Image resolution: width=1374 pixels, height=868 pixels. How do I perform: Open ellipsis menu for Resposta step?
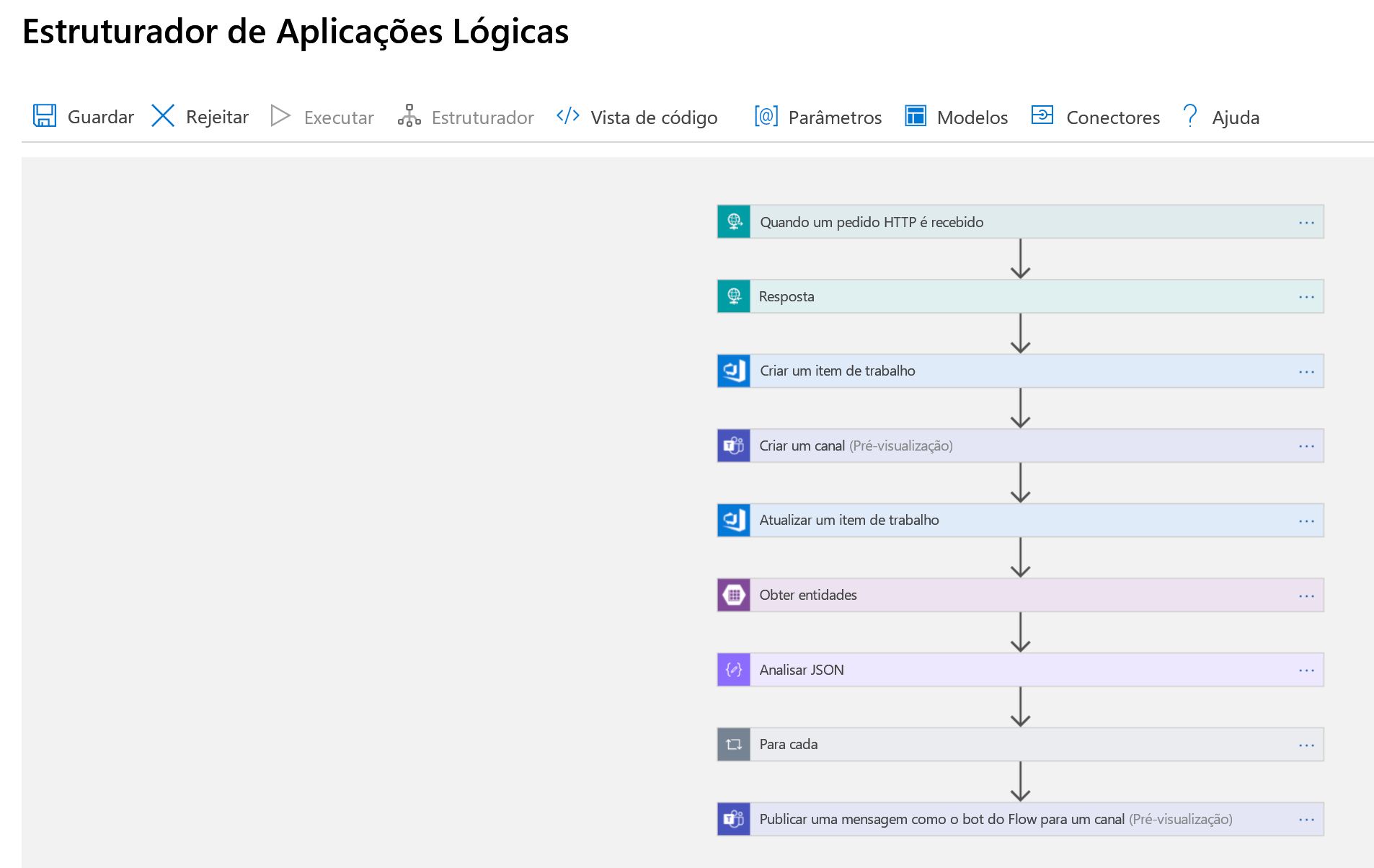(1306, 297)
